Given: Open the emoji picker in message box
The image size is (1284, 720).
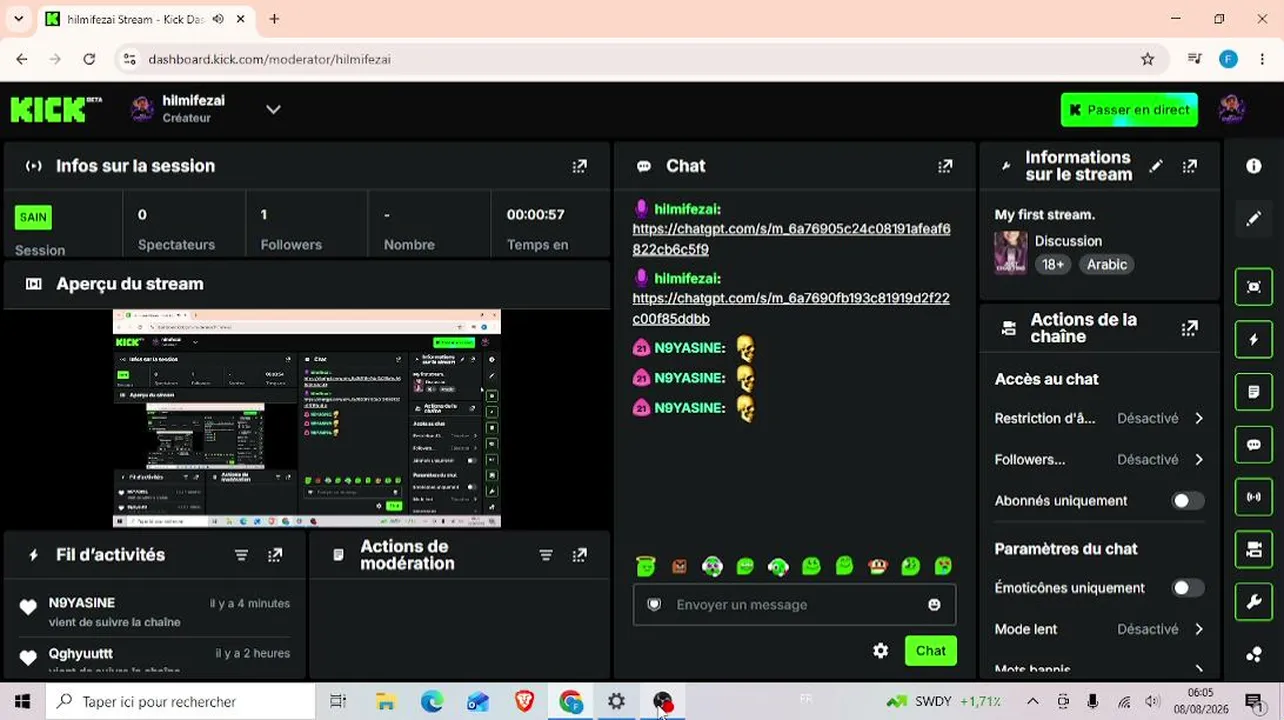Looking at the screenshot, I should (x=934, y=605).
